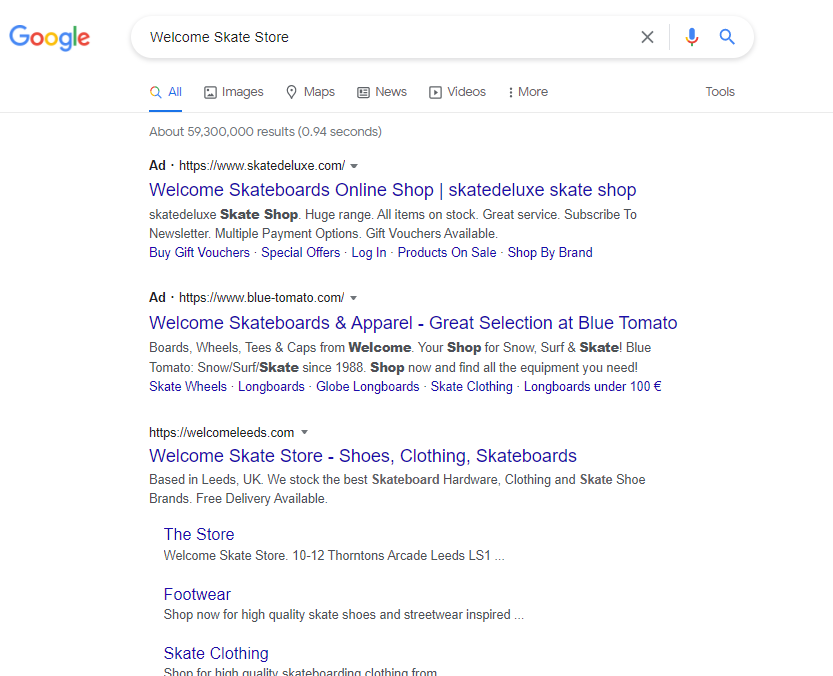The height and width of the screenshot is (676, 833).
Task: Click 'Shop now for high quality skate shoes' snippet
Action: [x=344, y=614]
